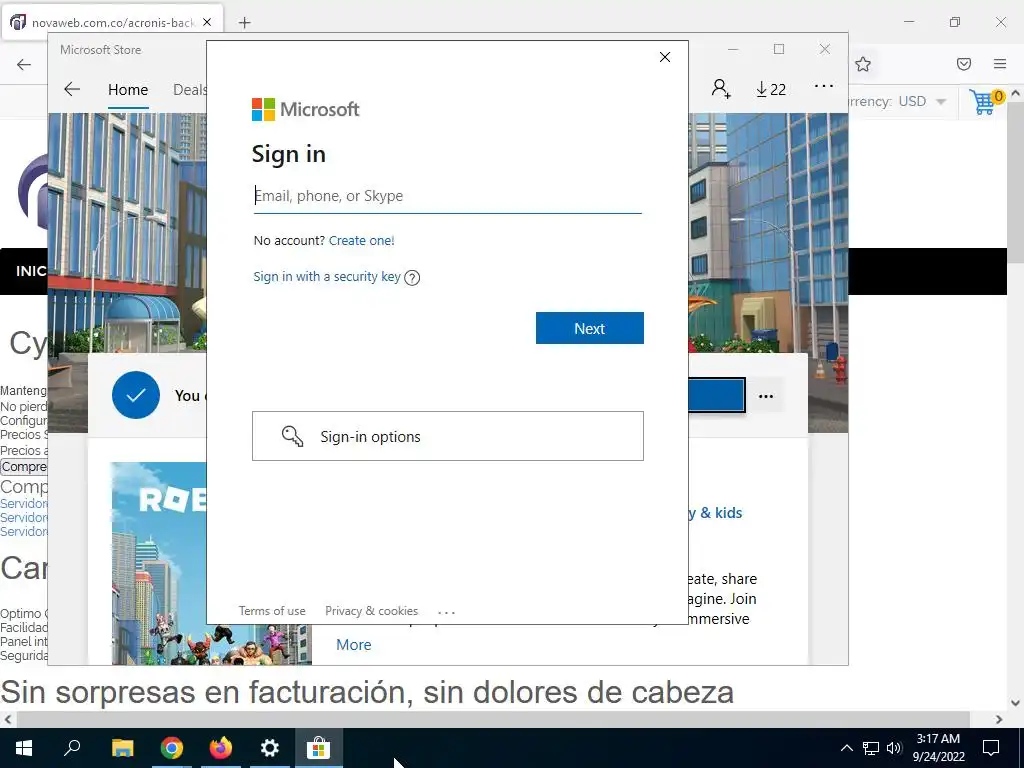Image resolution: width=1024 pixels, height=768 pixels.
Task: Open the notification center
Action: pos(991,748)
